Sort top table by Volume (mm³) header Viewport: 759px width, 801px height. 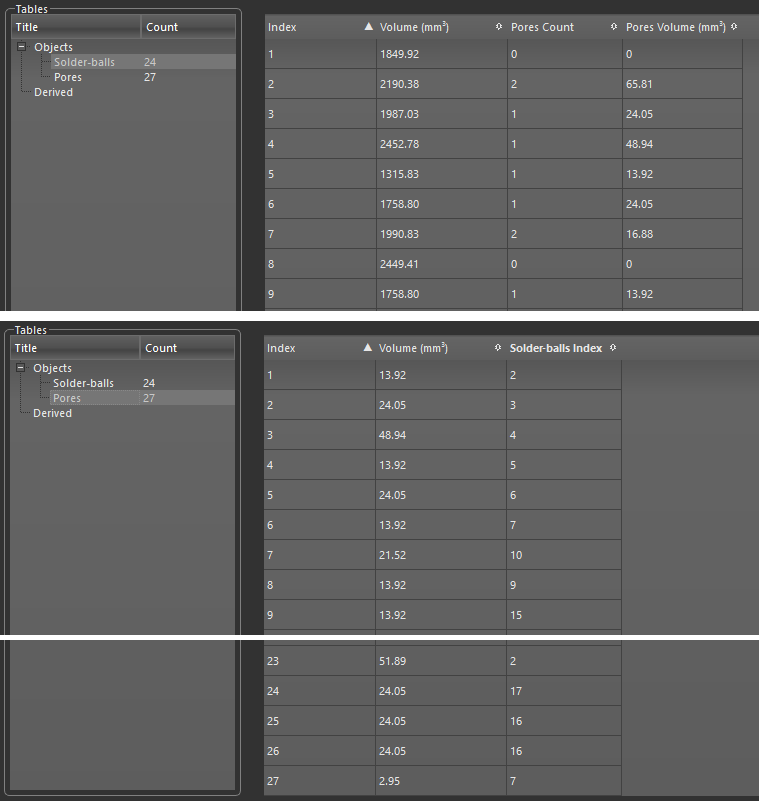[442, 27]
